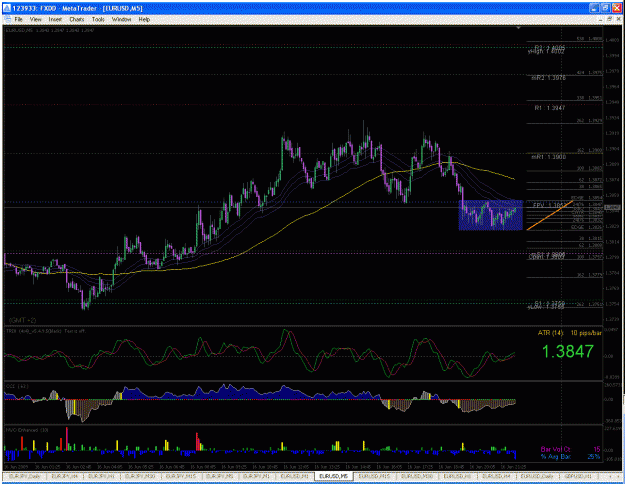Click the R1 : 1.3947 pivot label

pyautogui.click(x=550, y=108)
